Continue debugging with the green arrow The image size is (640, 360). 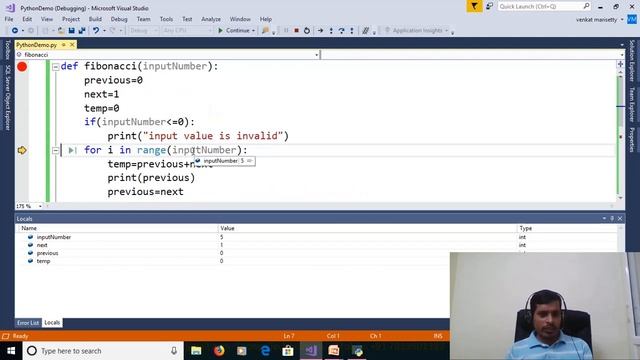click(x=220, y=31)
